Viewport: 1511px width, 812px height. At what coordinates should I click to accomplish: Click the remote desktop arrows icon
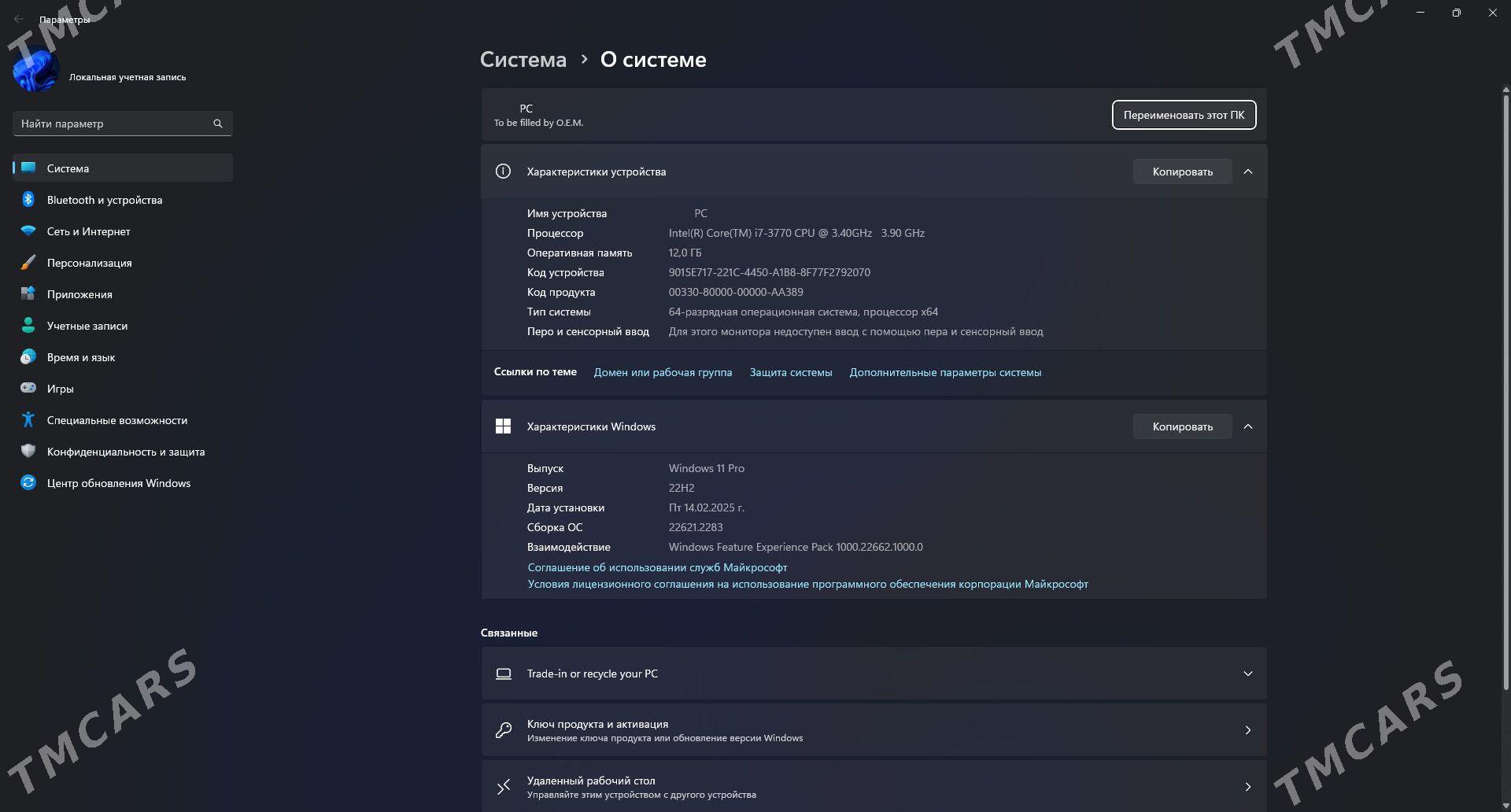pos(504,787)
